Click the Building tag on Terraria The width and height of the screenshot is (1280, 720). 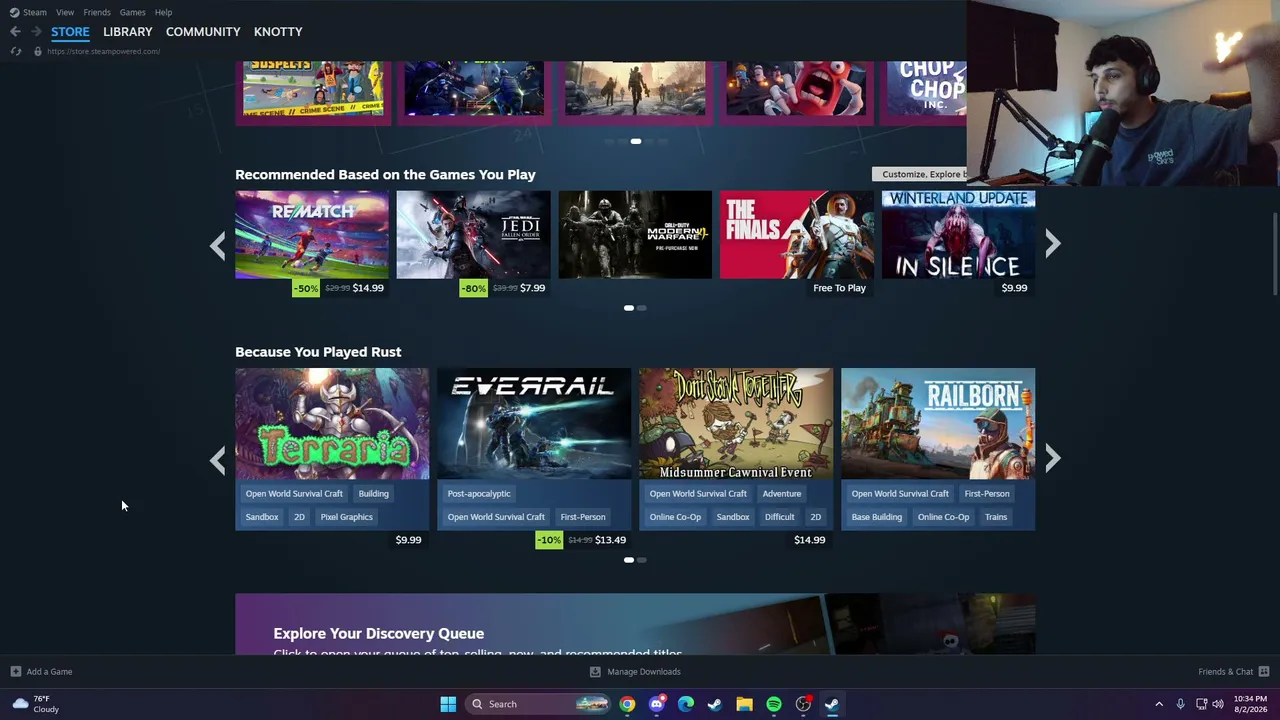coord(374,494)
